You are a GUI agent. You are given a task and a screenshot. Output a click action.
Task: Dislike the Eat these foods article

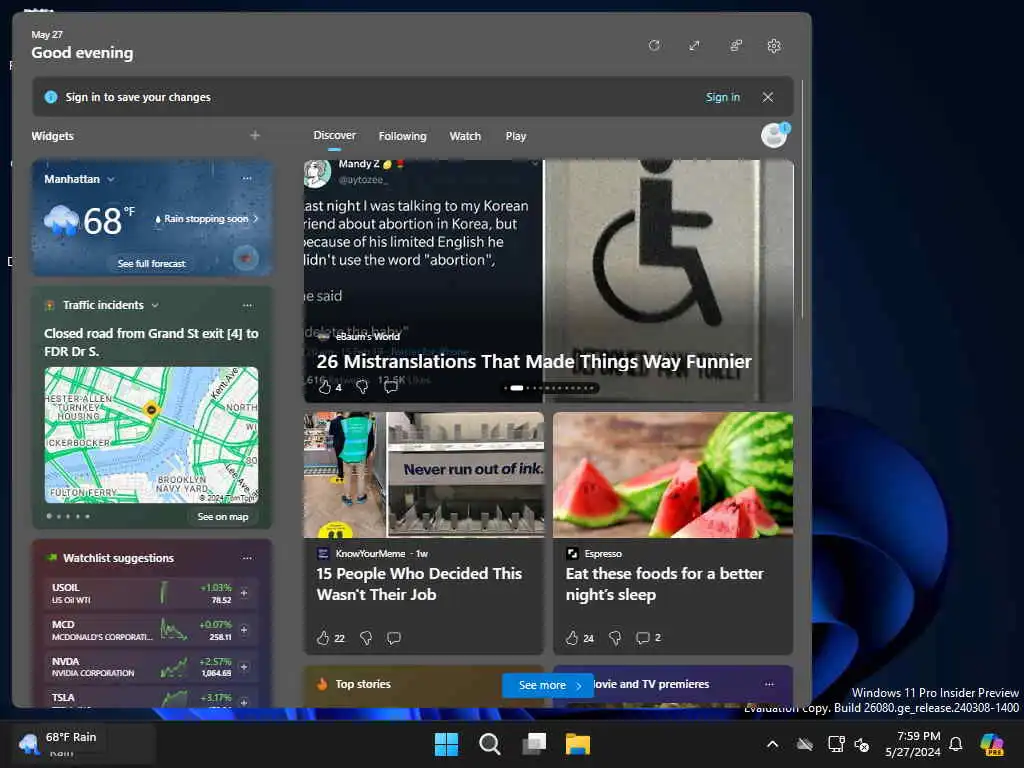coord(615,638)
